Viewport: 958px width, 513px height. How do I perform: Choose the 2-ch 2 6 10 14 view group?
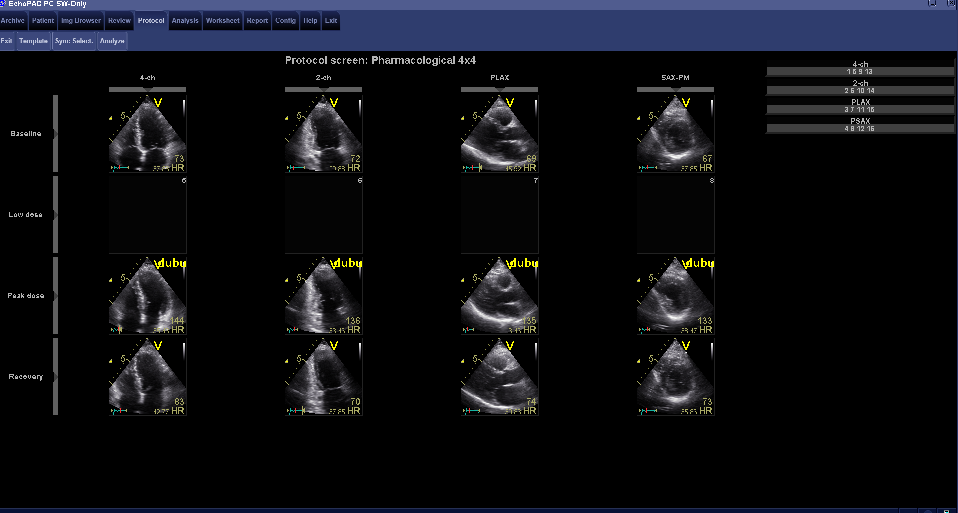[860, 87]
